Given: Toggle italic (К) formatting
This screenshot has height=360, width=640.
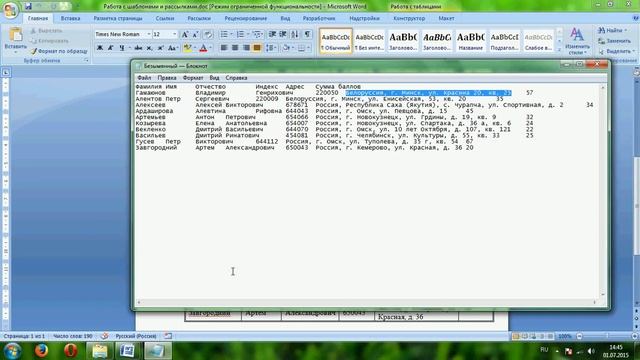Looking at the screenshot, I should [110, 48].
